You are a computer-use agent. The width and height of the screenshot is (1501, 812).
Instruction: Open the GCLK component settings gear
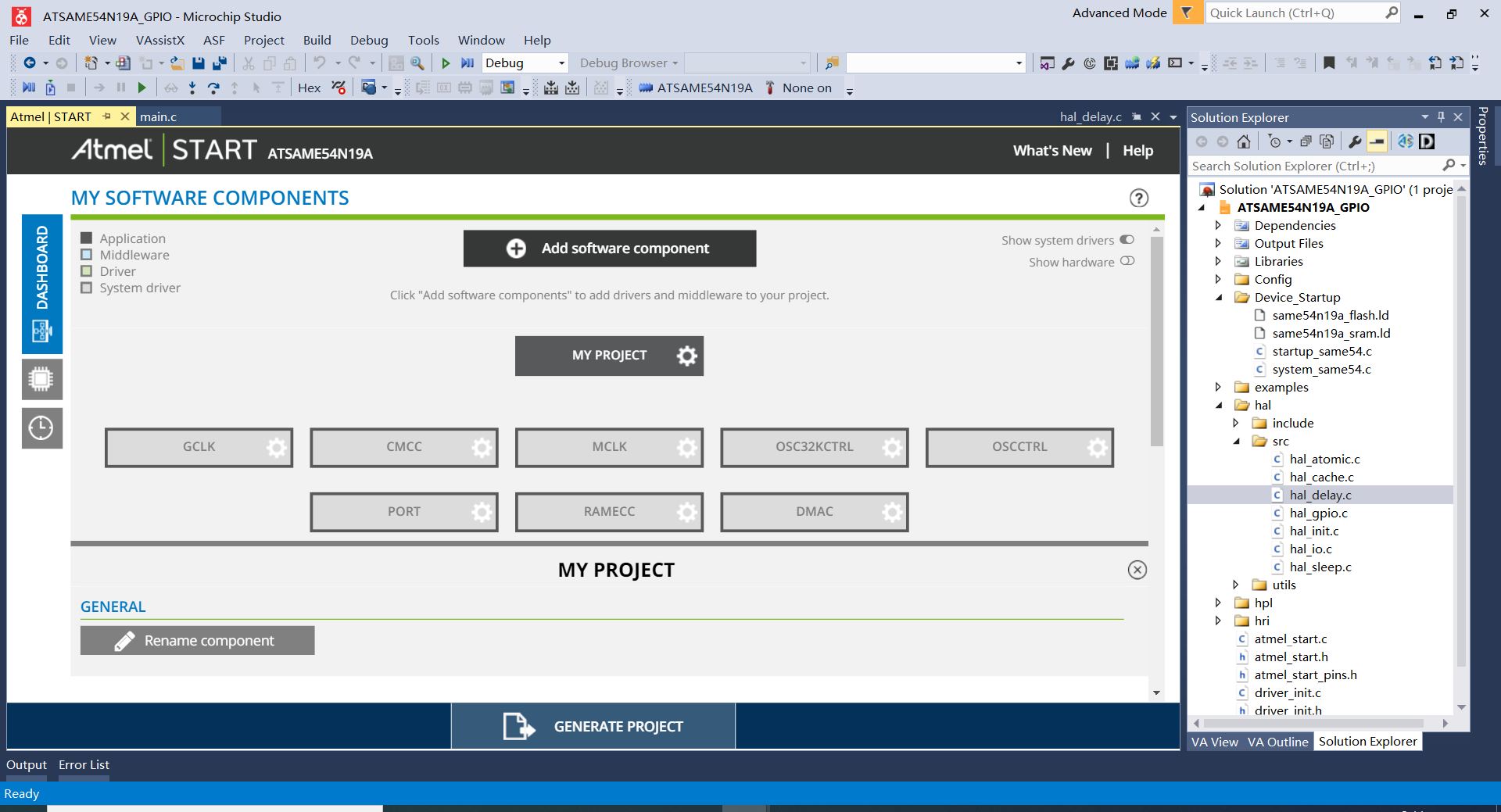[x=277, y=448]
